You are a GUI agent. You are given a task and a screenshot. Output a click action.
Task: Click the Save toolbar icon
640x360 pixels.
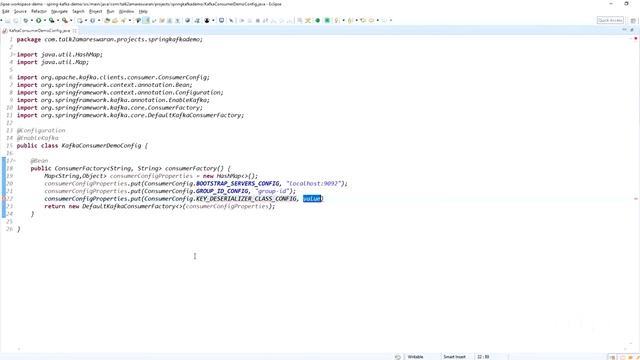8,20
